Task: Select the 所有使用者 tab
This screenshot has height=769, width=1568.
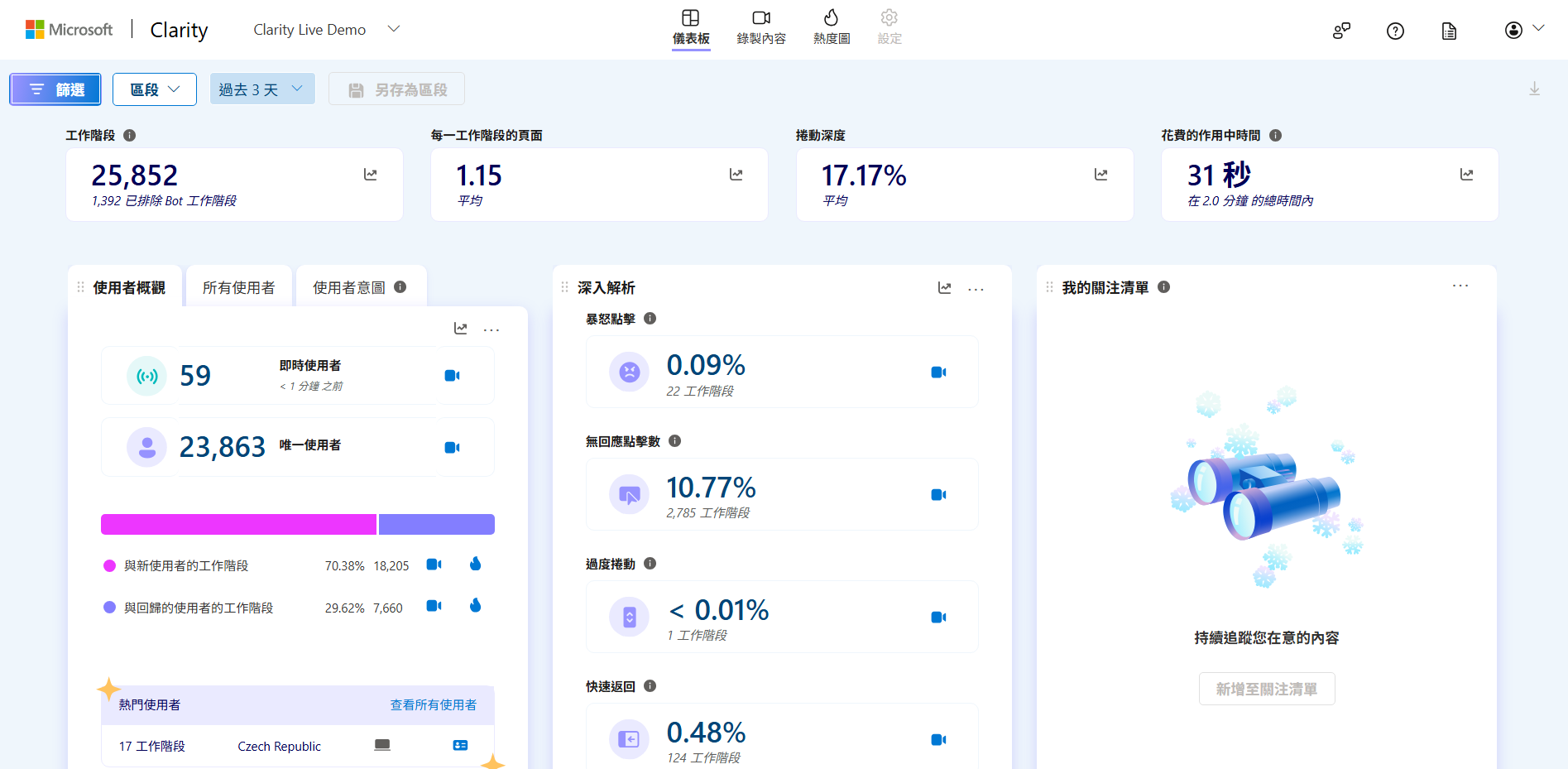Action: point(238,287)
